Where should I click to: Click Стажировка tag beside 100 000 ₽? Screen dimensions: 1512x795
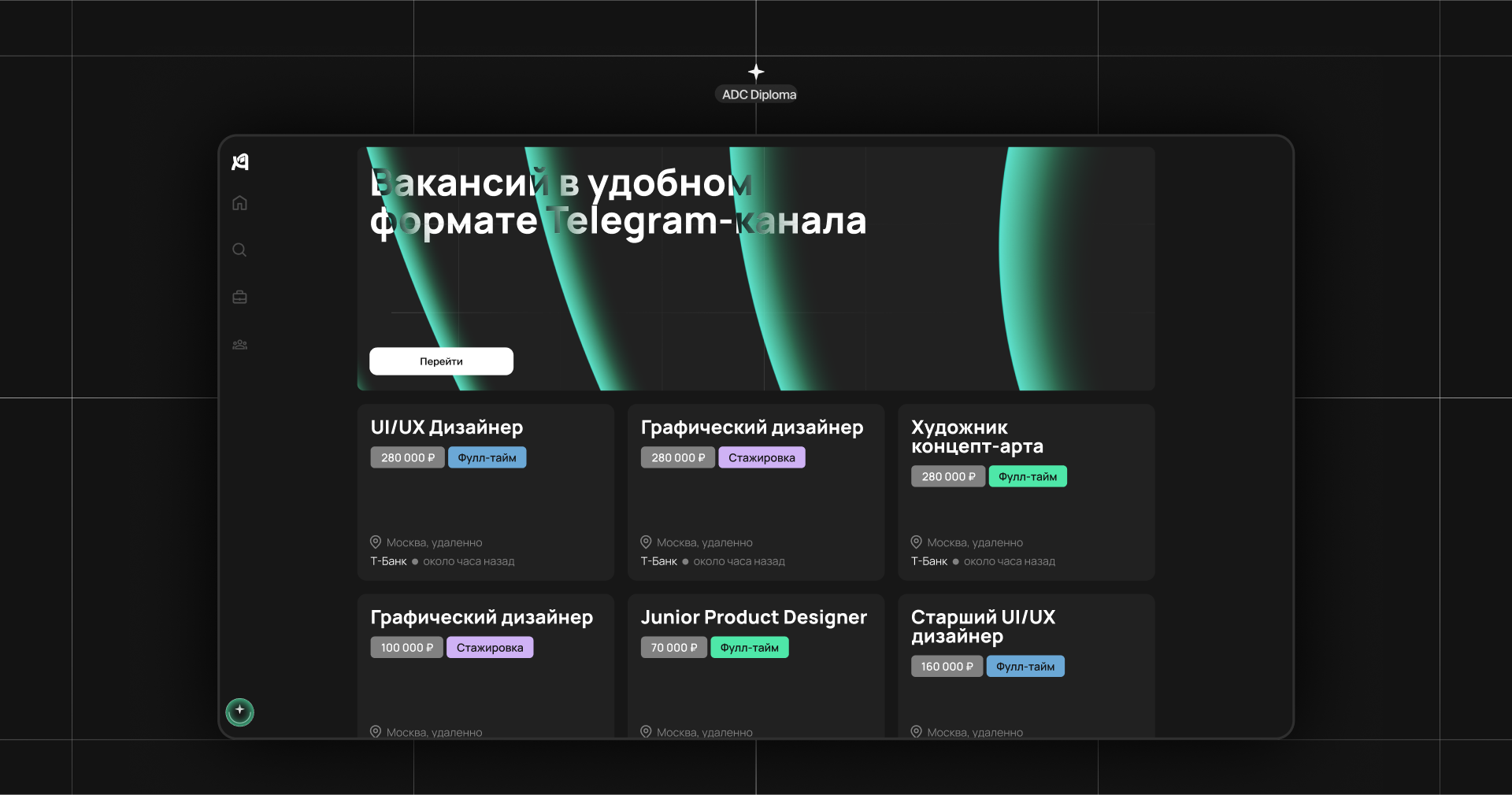pos(490,647)
